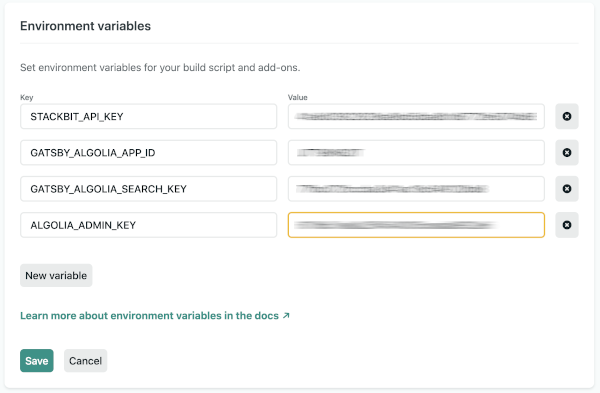Edit the ALGOLIA_ADMIN_KEY key field
The image size is (600, 393).
coord(148,225)
